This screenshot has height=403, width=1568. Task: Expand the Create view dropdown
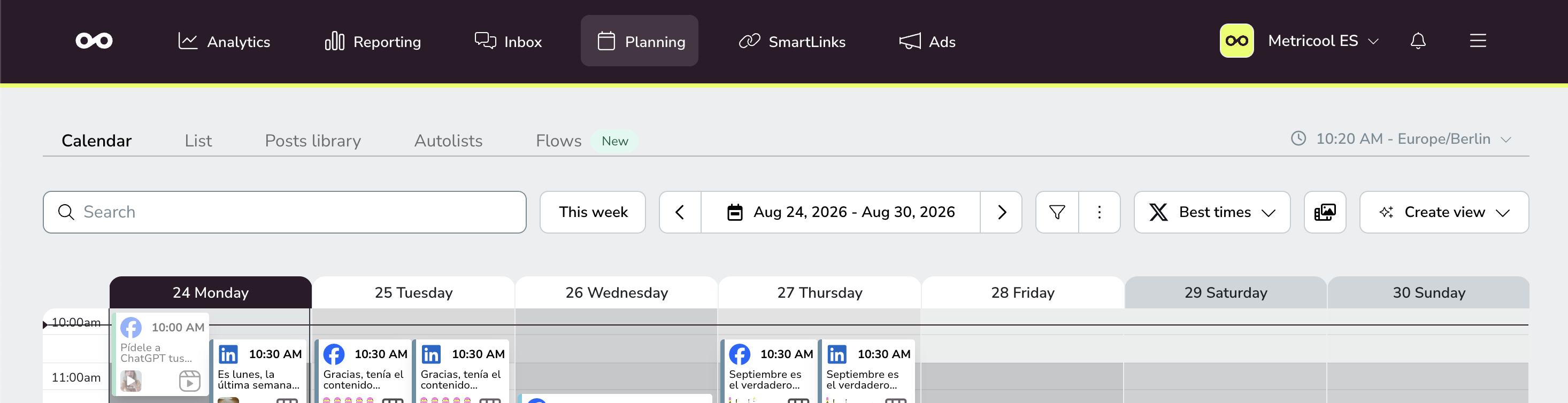coord(1444,212)
